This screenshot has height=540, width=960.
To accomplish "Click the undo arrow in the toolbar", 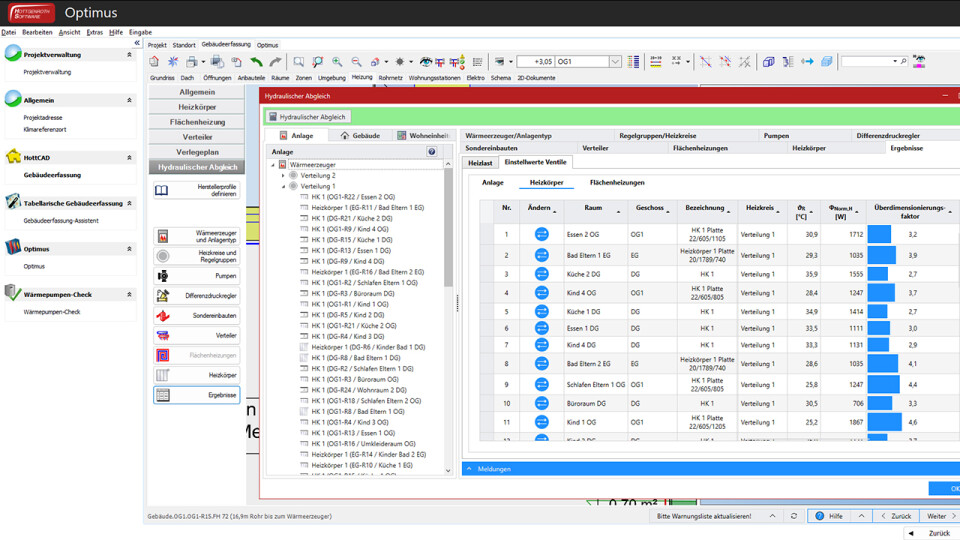I will pos(257,62).
